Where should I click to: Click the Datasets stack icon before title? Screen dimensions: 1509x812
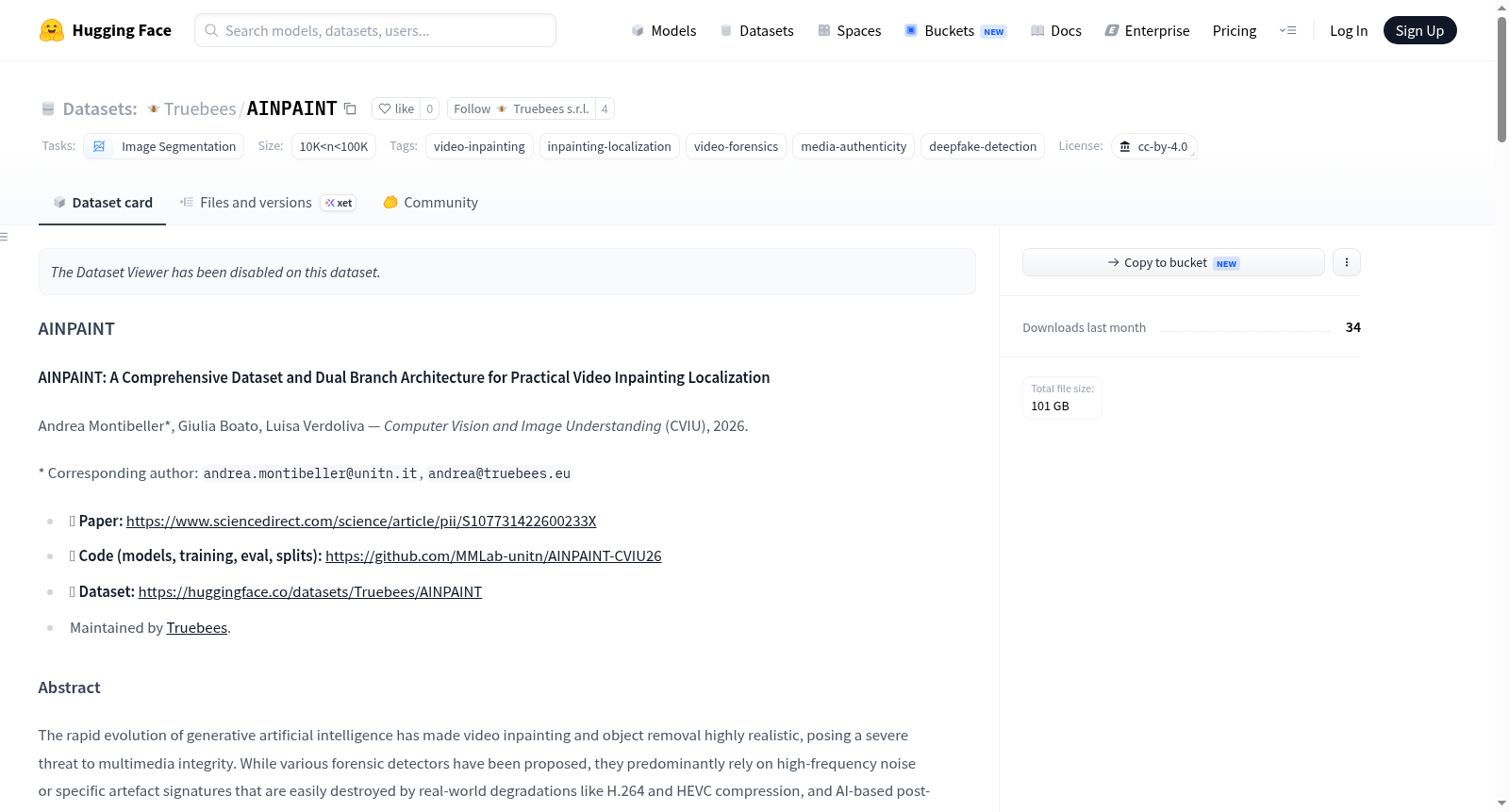point(48,108)
